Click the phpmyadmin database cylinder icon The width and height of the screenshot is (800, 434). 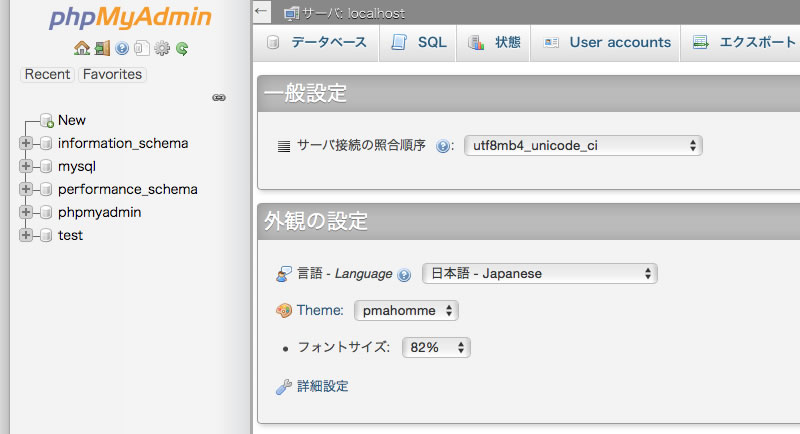click(x=46, y=212)
